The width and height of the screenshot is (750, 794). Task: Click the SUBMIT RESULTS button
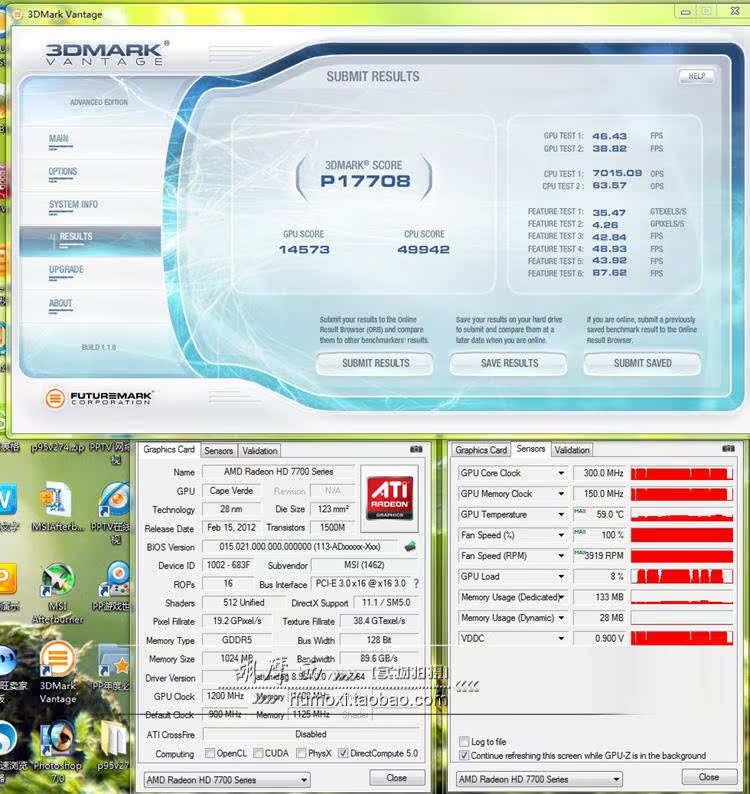pos(375,364)
